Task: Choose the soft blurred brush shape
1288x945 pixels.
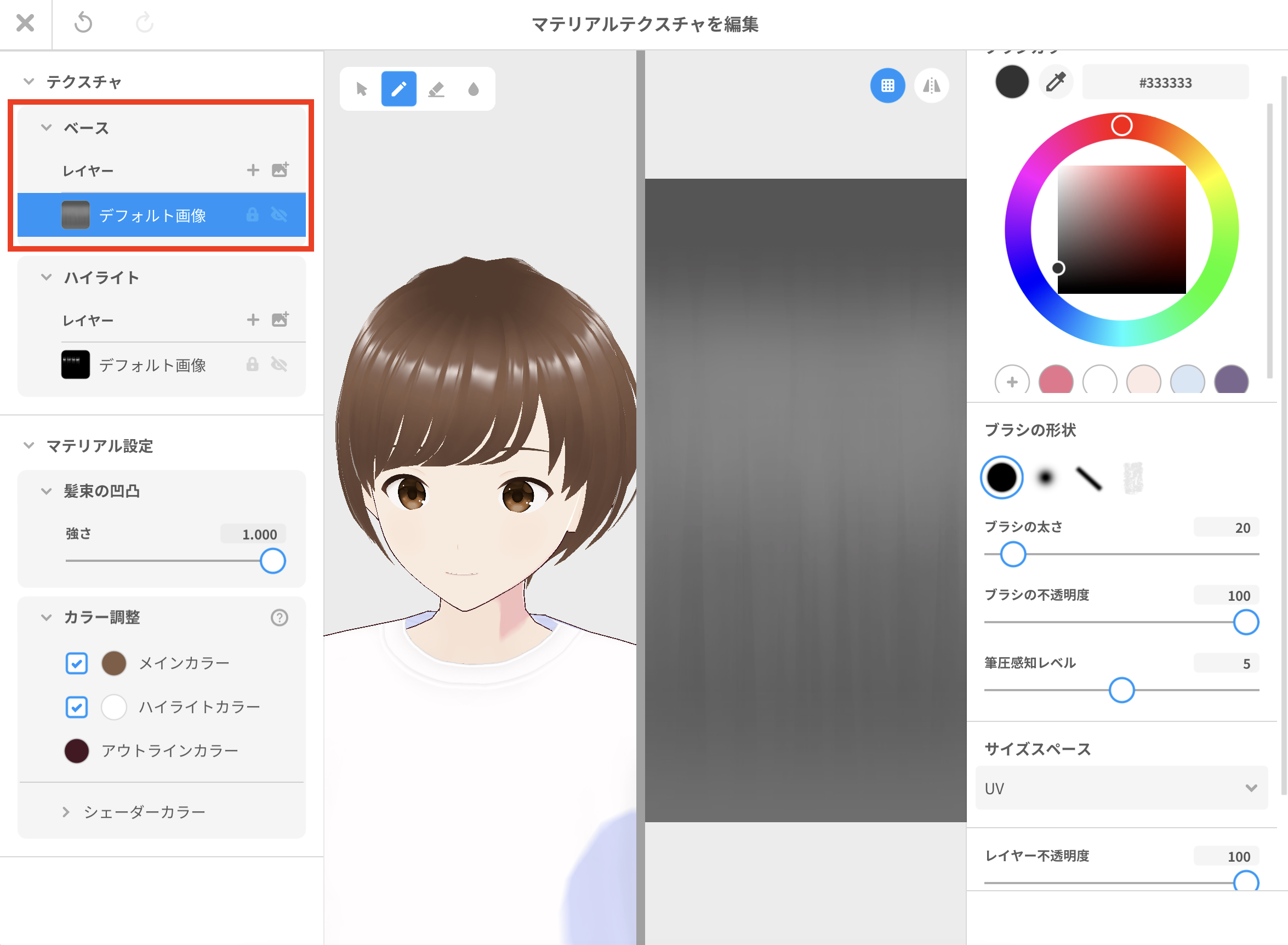Action: pyautogui.click(x=1045, y=477)
